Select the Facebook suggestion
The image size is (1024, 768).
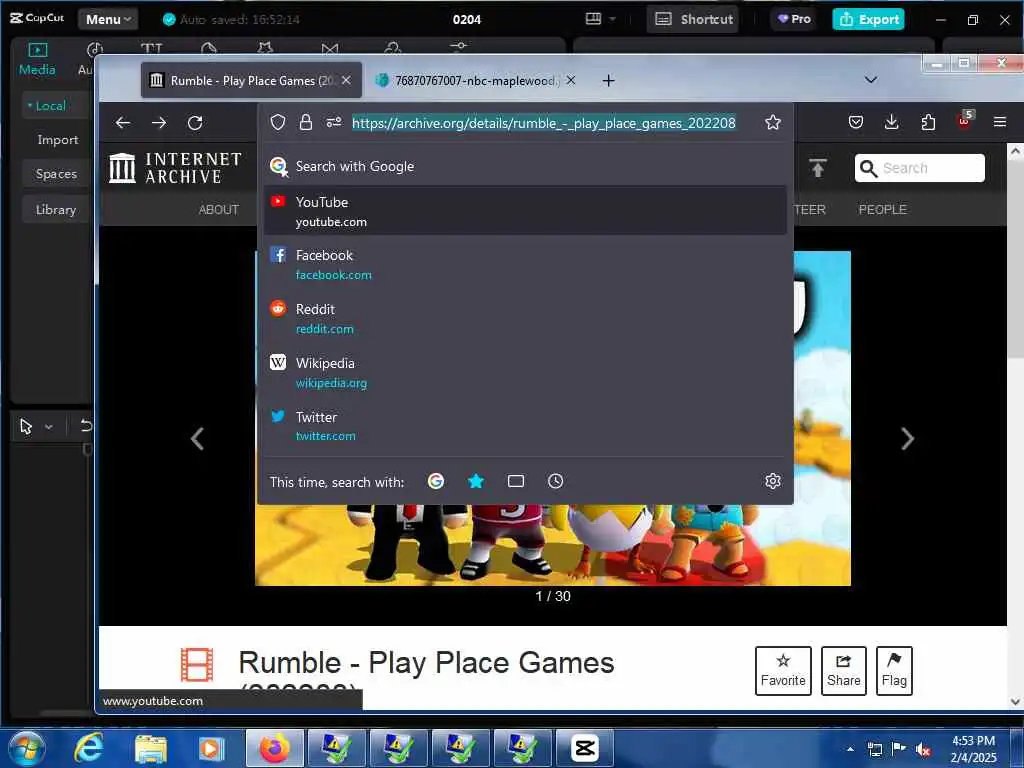coord(526,264)
